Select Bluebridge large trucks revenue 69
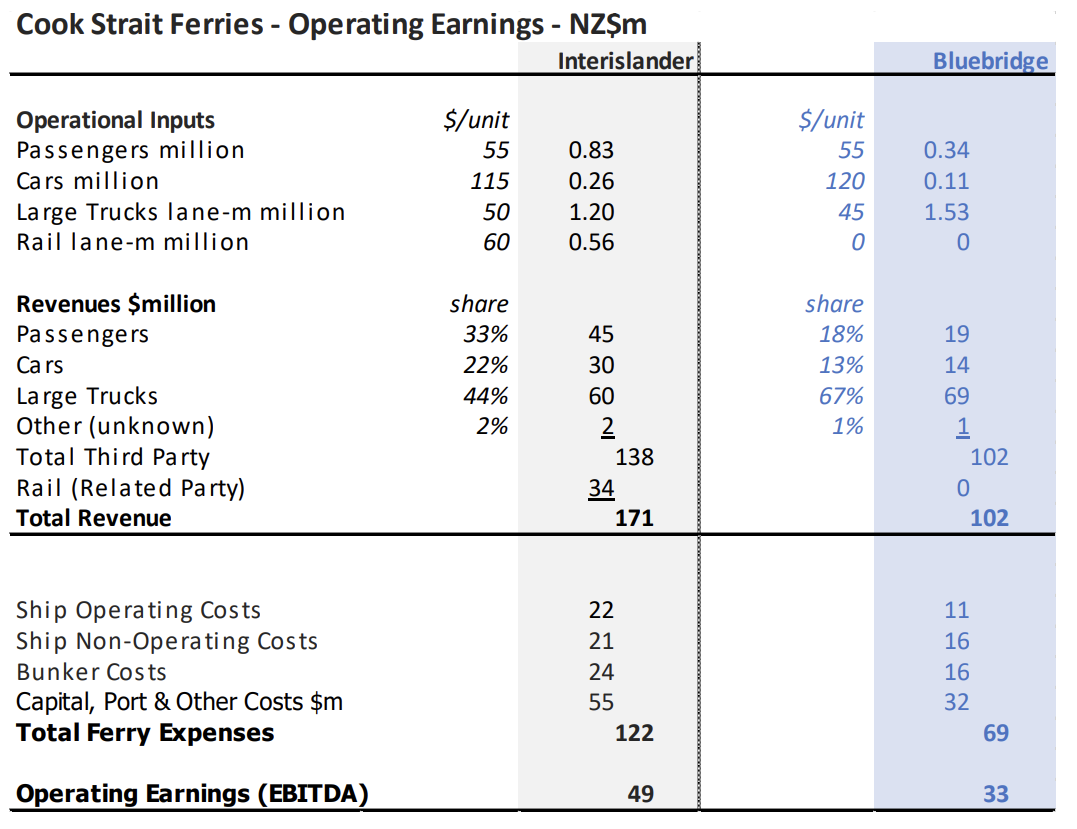1077x829 pixels. [x=956, y=396]
